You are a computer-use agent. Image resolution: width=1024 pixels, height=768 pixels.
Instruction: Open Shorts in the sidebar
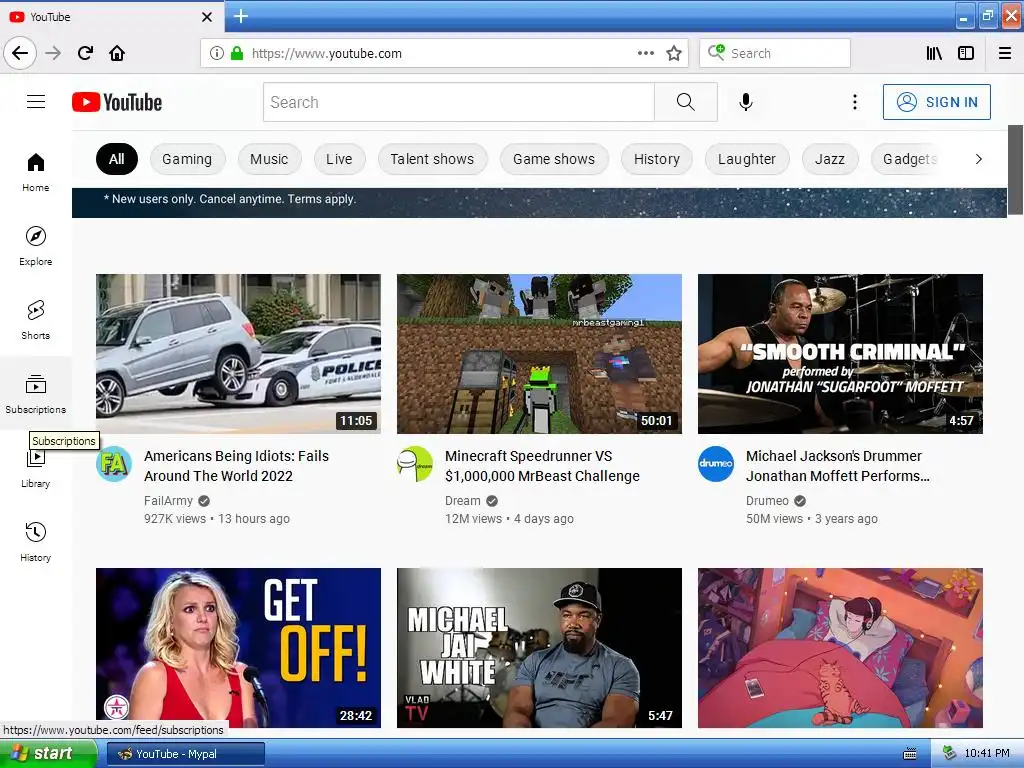[35, 319]
